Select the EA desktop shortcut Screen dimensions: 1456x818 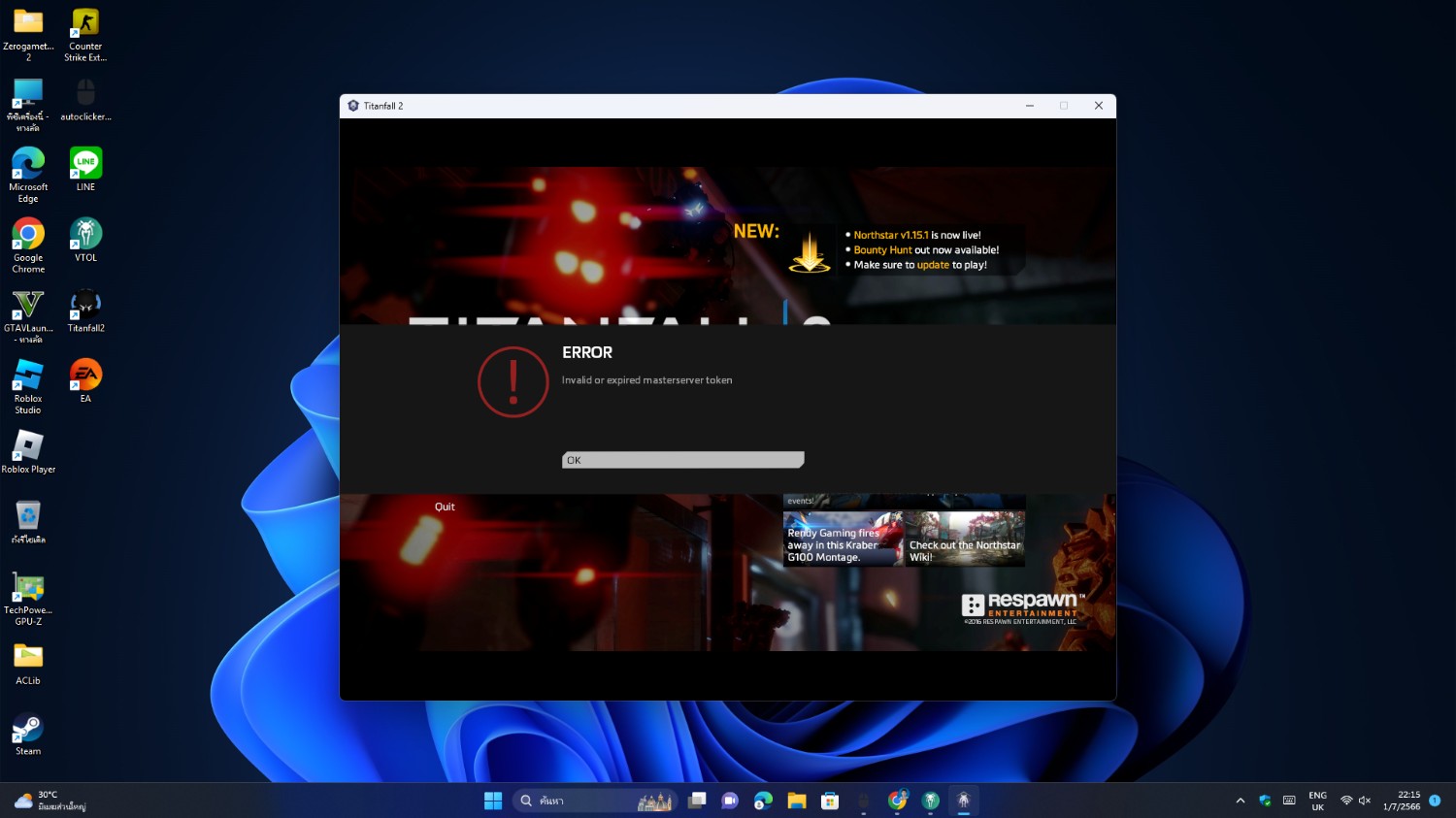point(85,381)
